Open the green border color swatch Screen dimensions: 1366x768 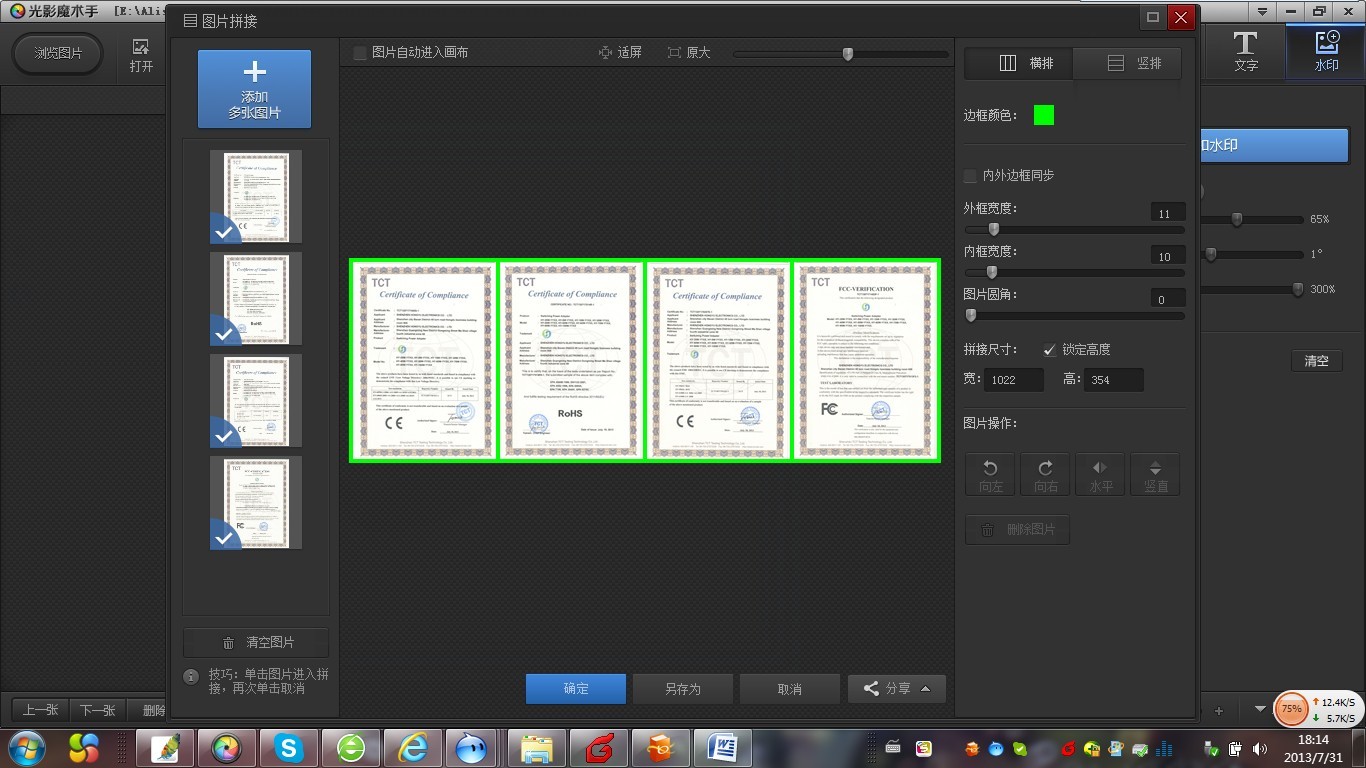tap(1044, 115)
